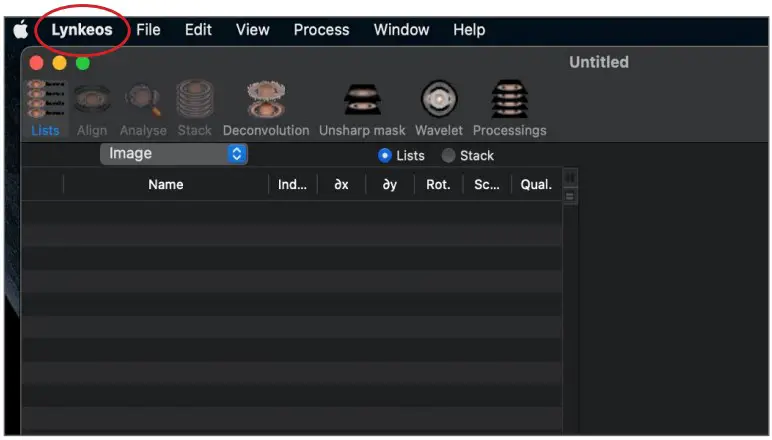Screen dimensions: 772x440
Task: Click the Rot. column header
Action: tap(438, 185)
